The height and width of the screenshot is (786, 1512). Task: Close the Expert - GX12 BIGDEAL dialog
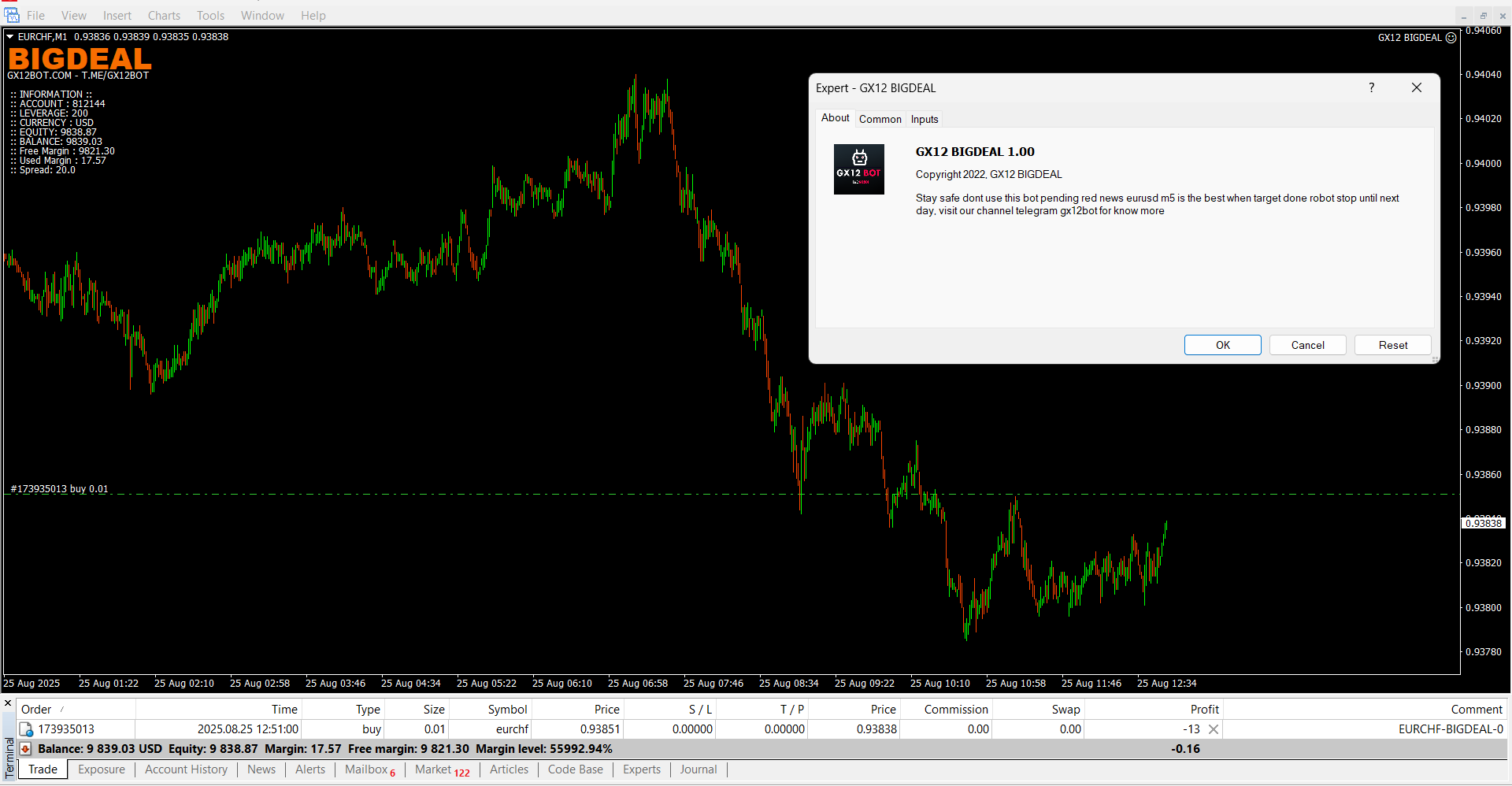pos(1416,87)
